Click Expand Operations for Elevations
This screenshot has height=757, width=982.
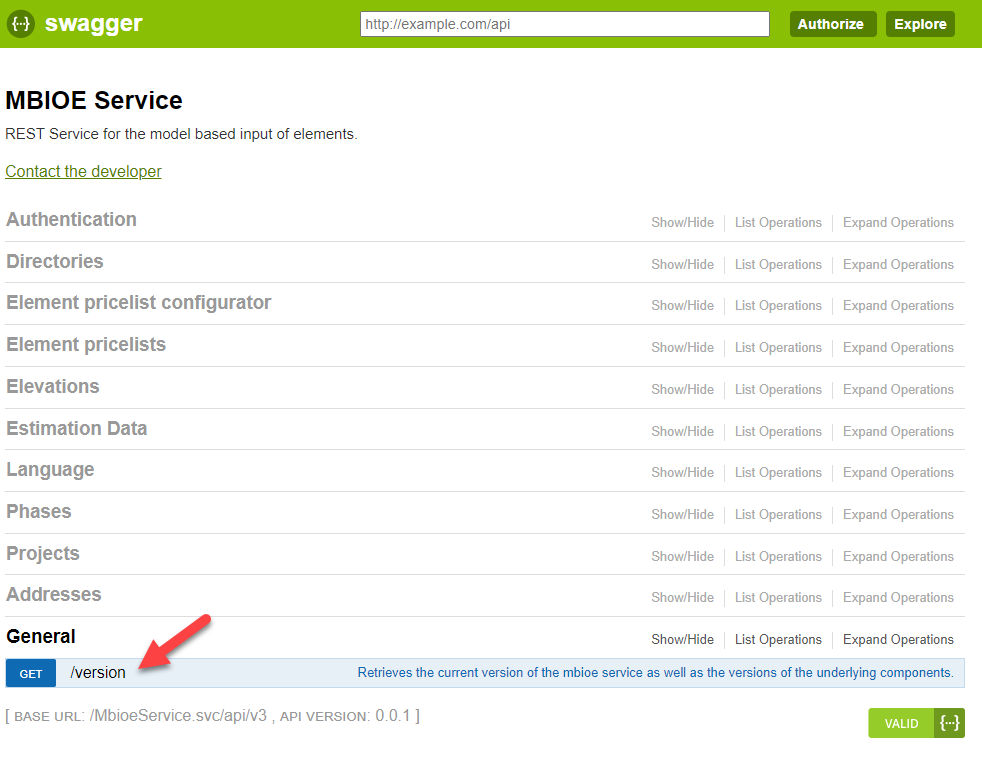(x=898, y=389)
